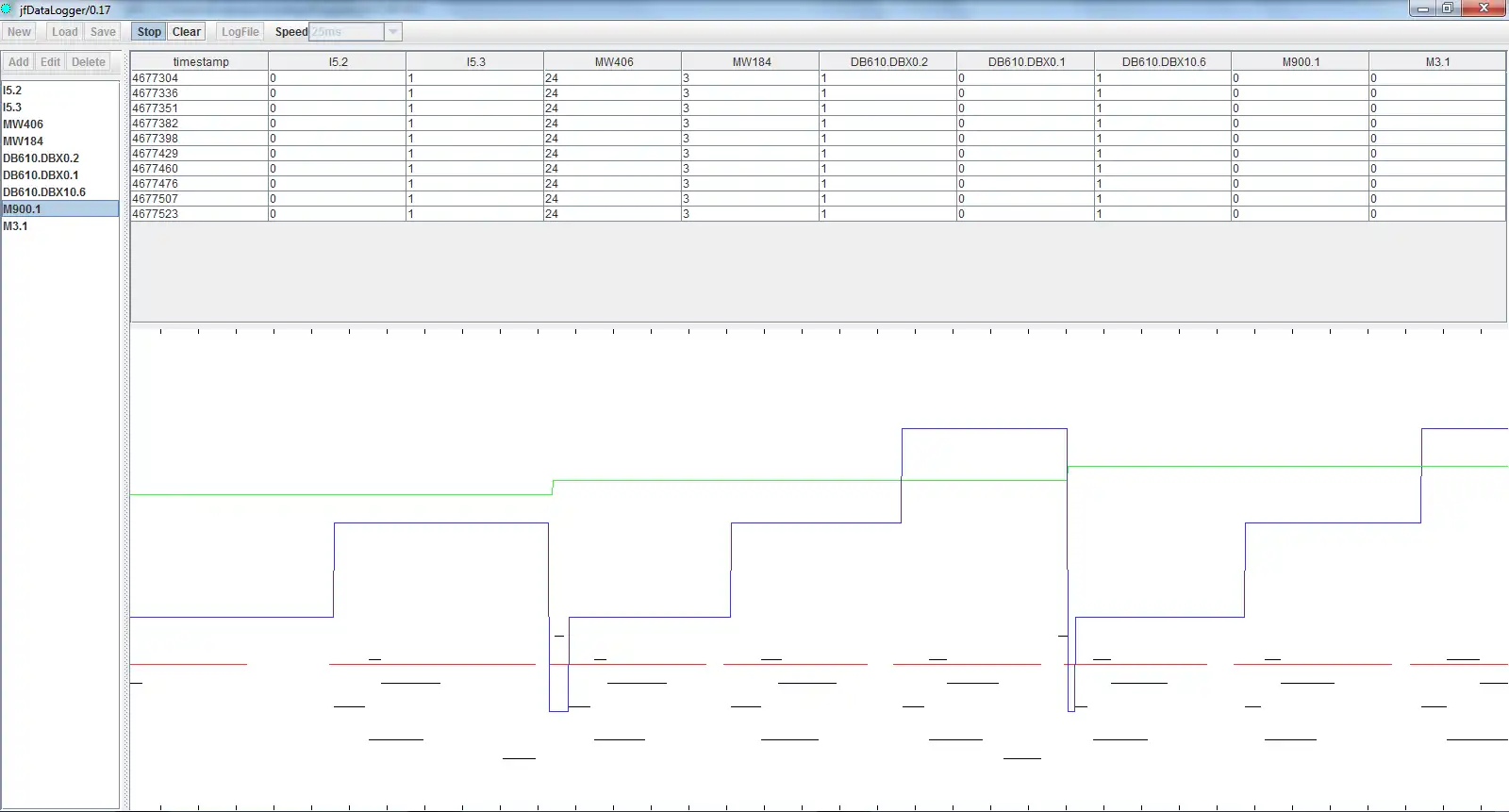This screenshot has width=1509, height=812.
Task: Click the DB610.DBX0.1 column header
Action: pyautogui.click(x=1026, y=61)
